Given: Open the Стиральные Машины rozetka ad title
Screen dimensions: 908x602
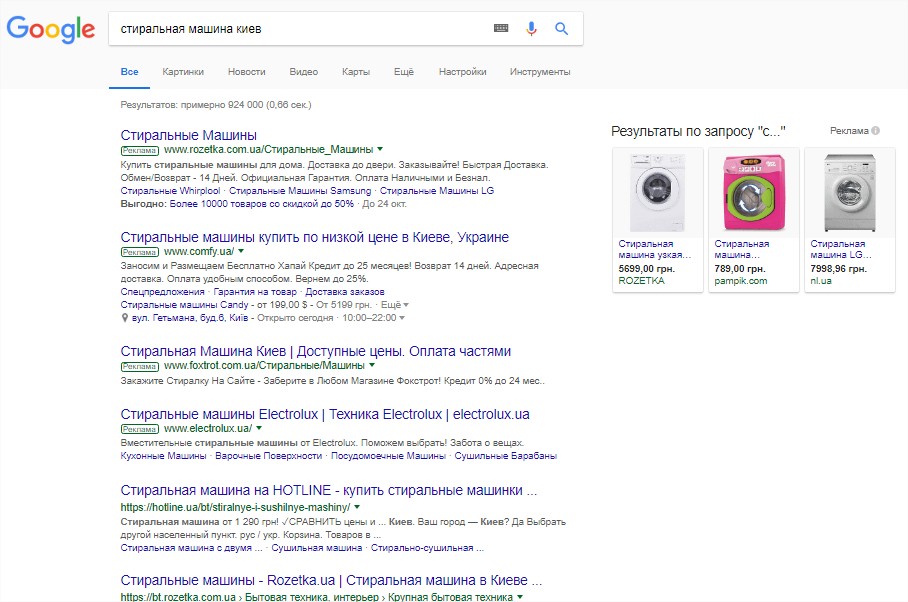Looking at the screenshot, I should point(189,135).
